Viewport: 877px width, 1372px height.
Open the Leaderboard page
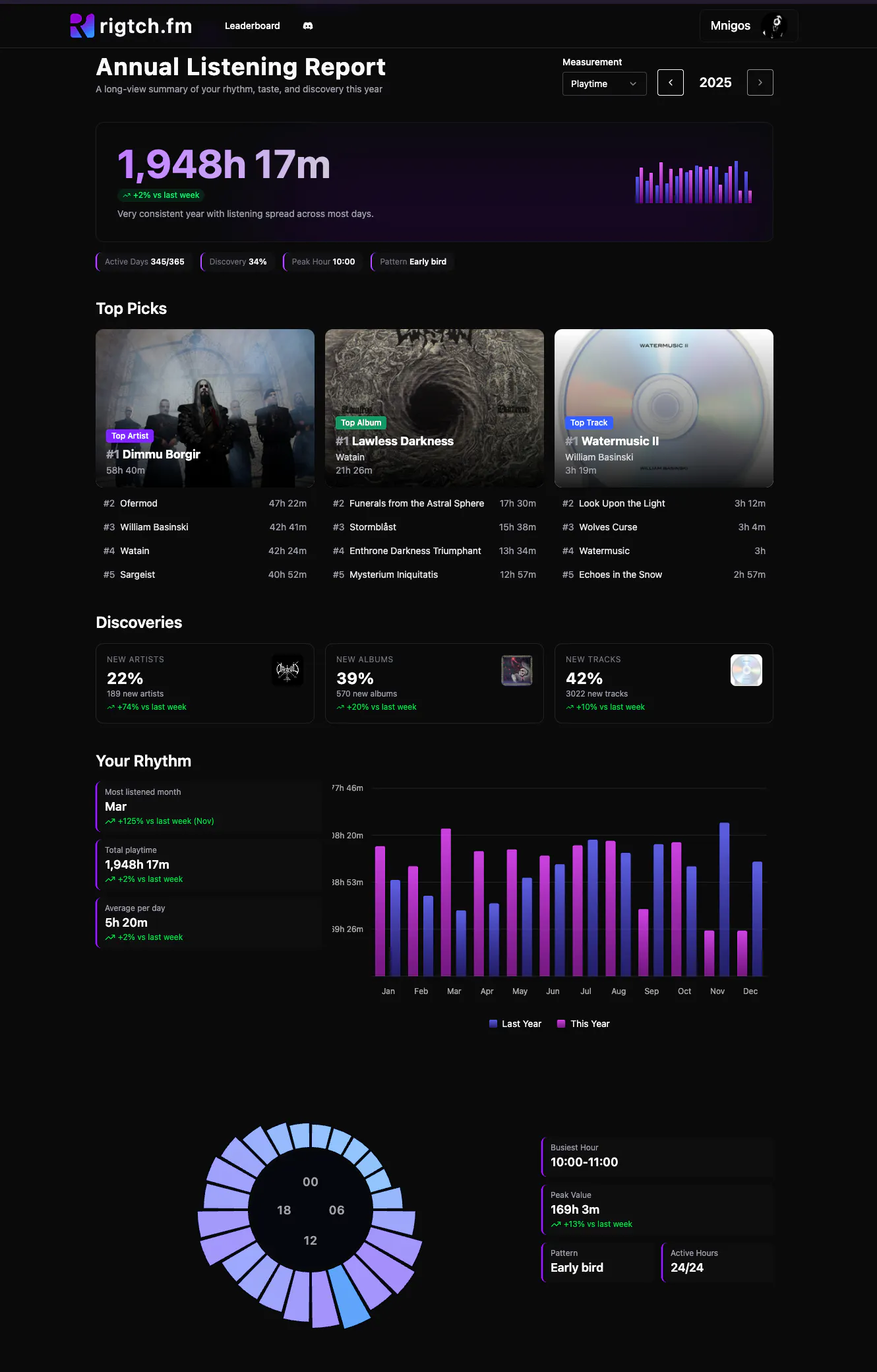coord(253,26)
